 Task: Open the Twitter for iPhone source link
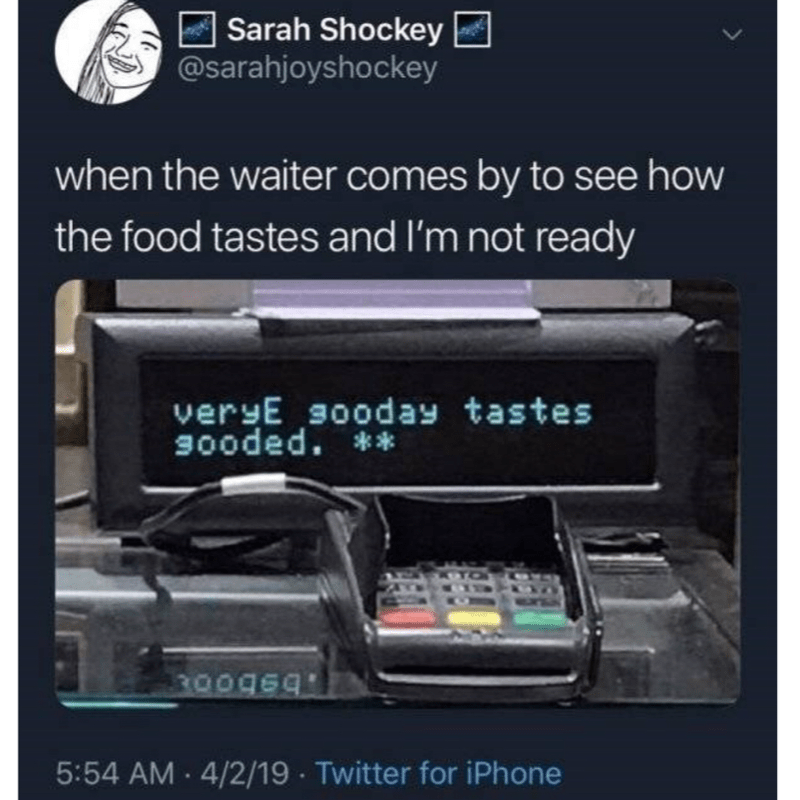coord(439,773)
